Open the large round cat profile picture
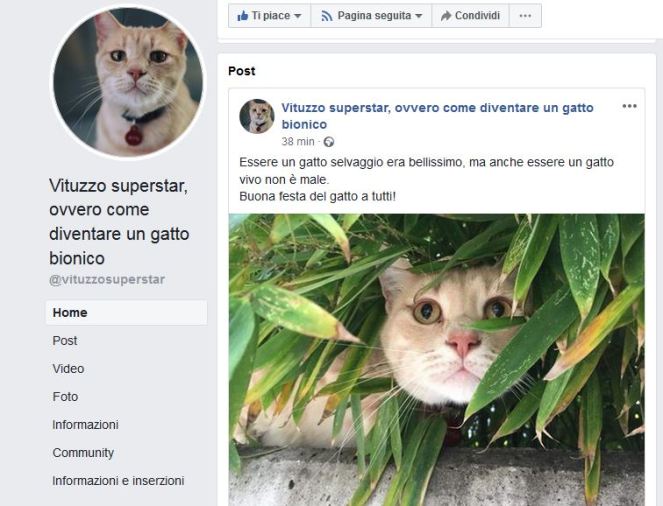The height and width of the screenshot is (506, 663). (x=127, y=82)
